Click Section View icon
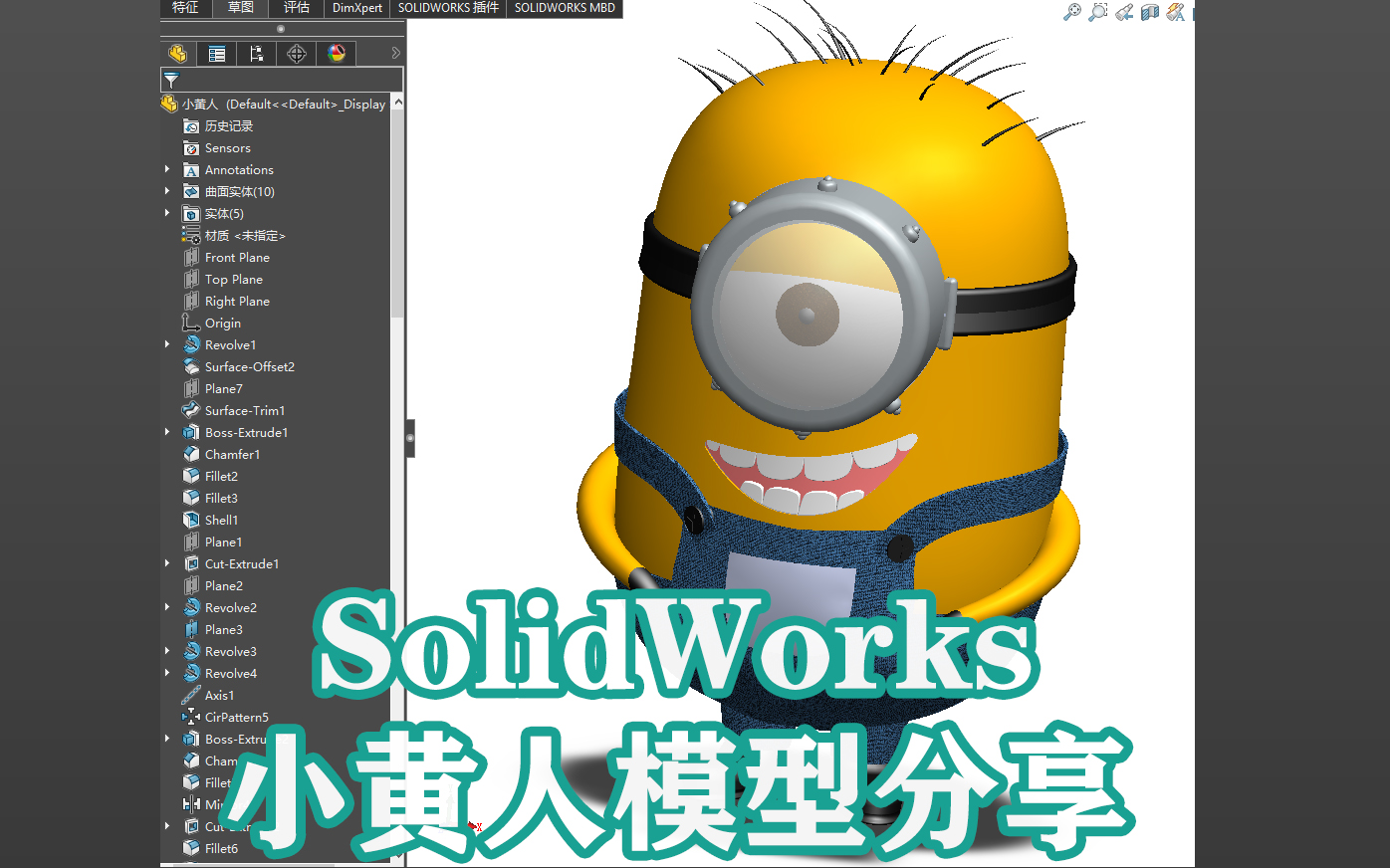Screen dimensions: 1390x868 1150,12
